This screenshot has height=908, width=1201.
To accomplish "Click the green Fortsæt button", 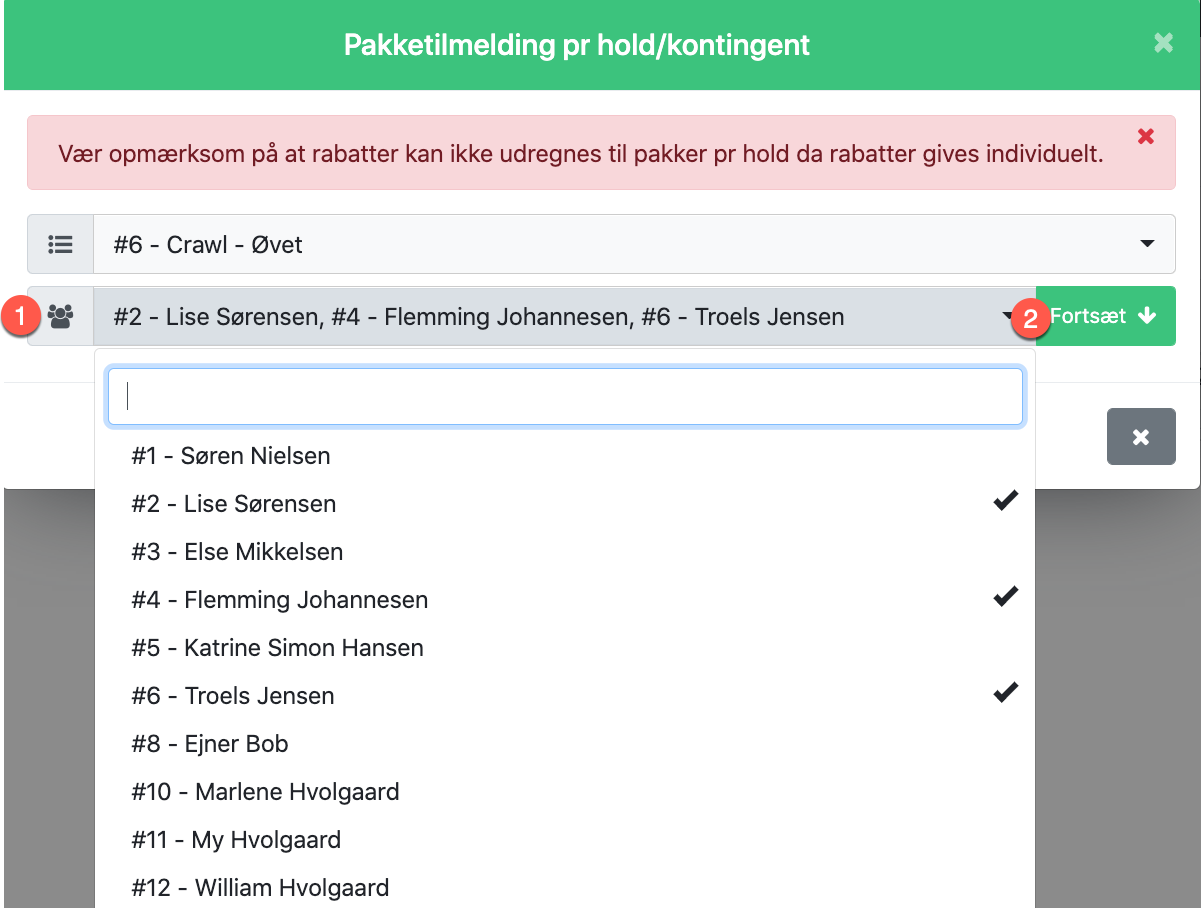I will click(1105, 316).
